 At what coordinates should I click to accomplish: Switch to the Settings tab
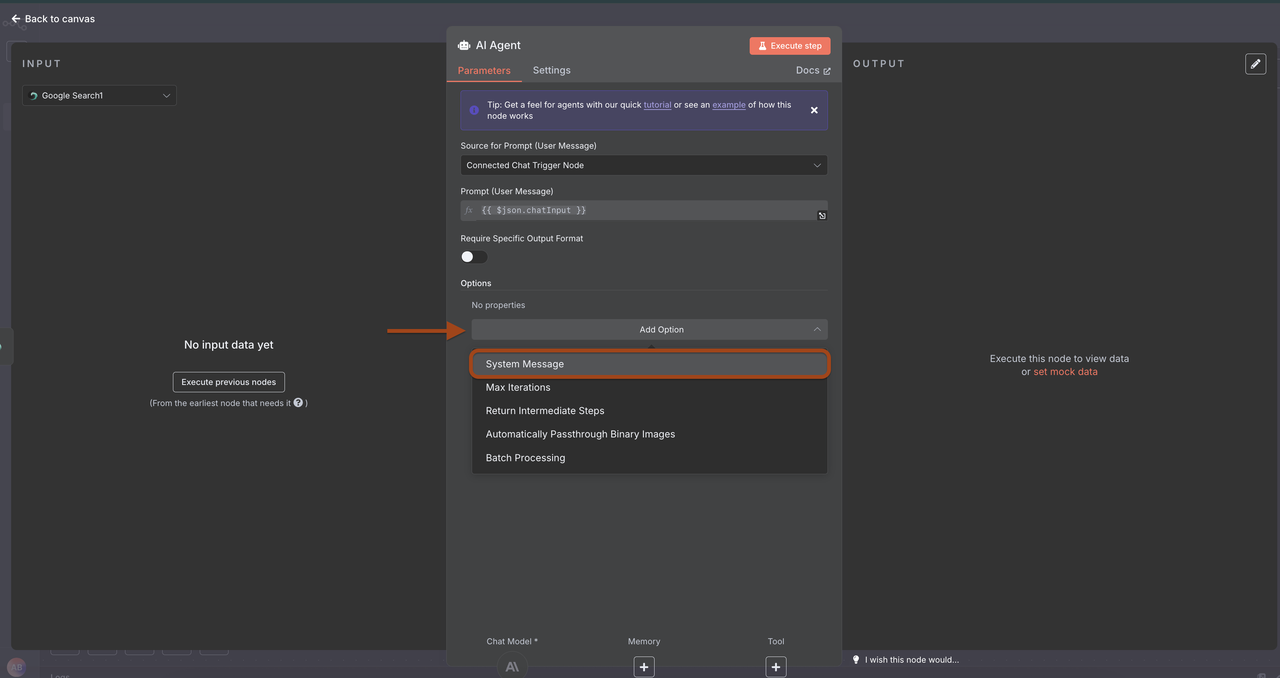[x=551, y=70]
